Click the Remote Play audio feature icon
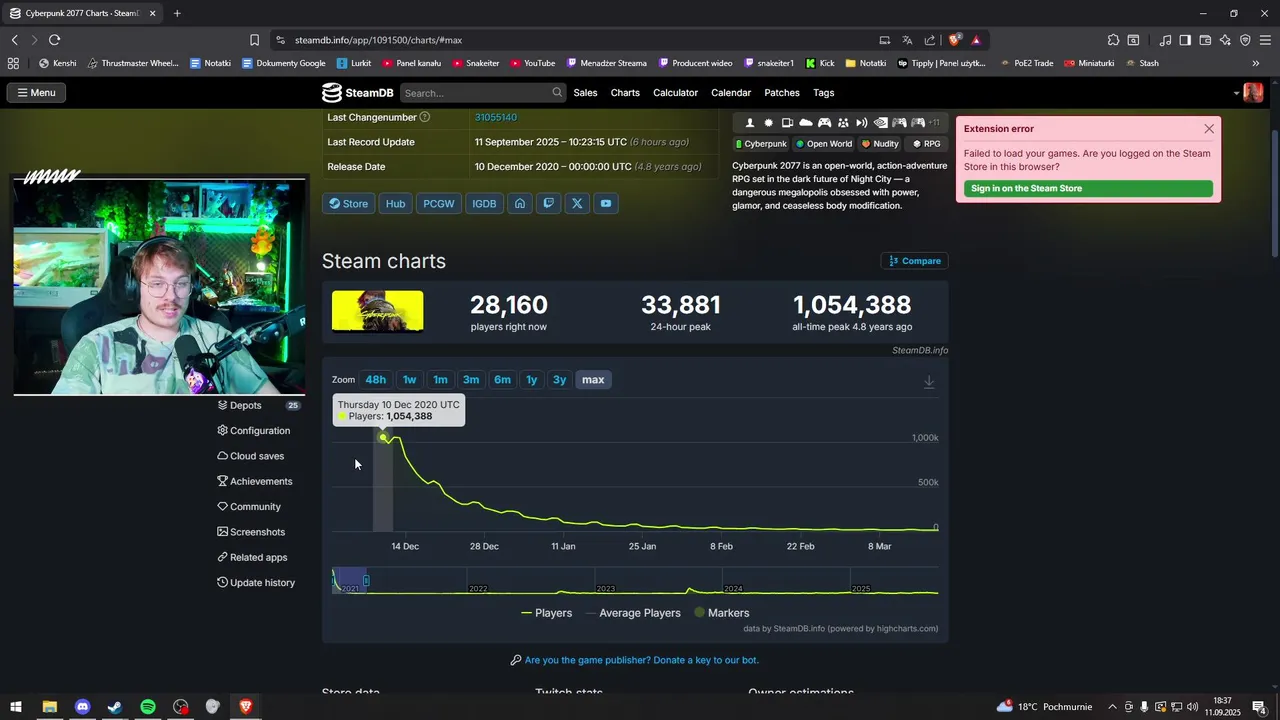 [862, 123]
